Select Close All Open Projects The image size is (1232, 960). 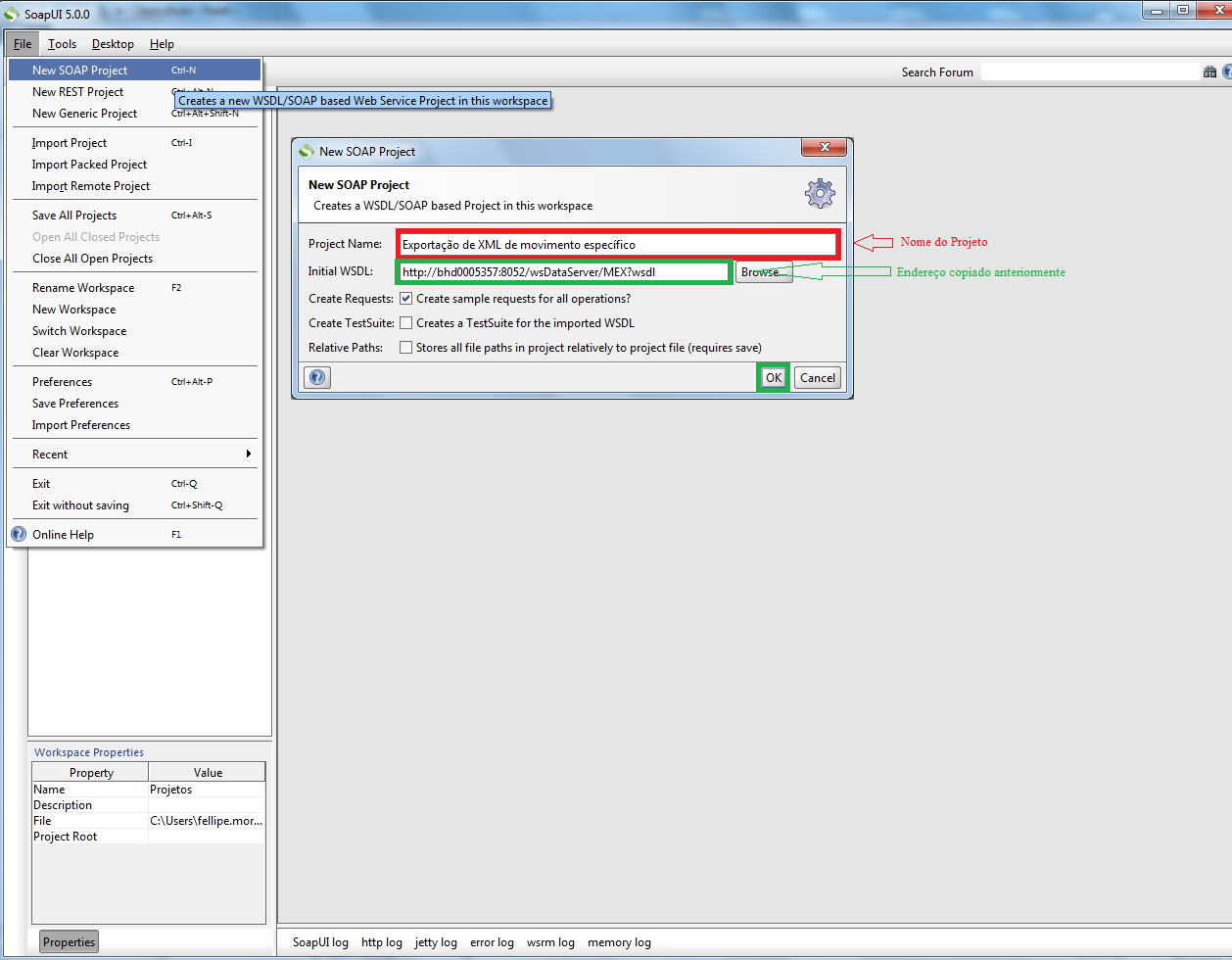134,259
